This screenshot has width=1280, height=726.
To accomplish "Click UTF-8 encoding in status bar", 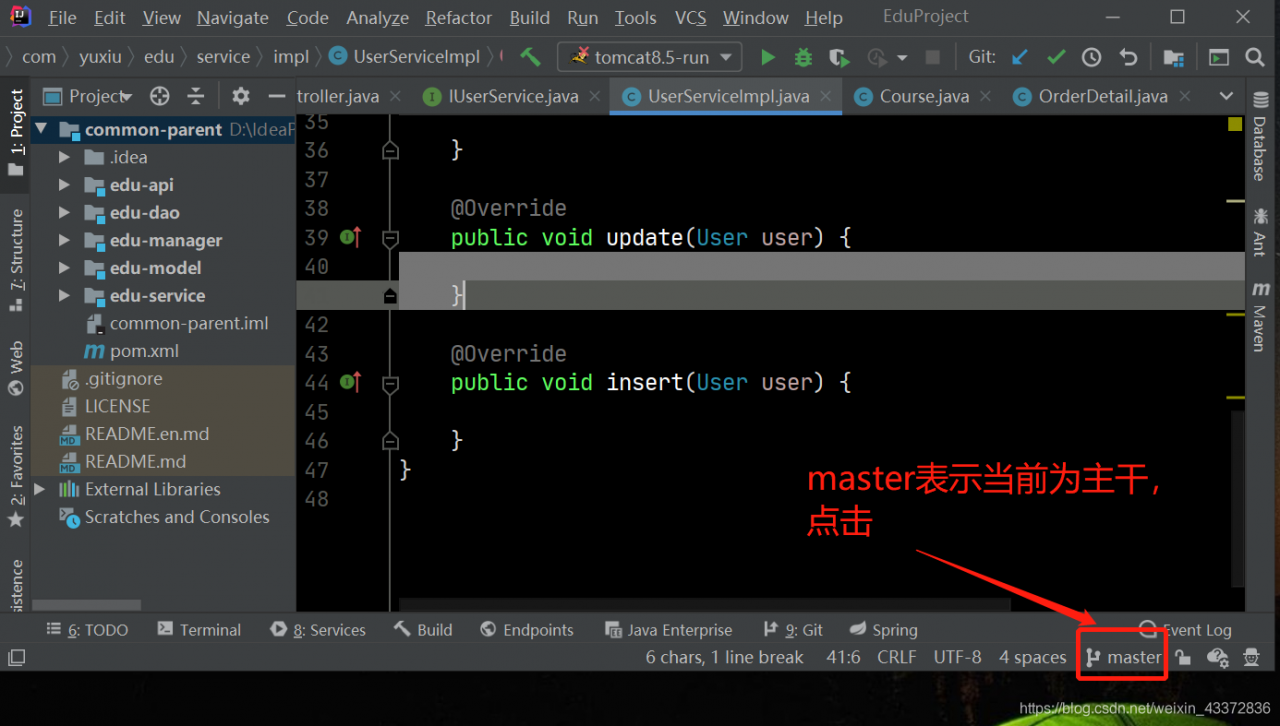I will click(957, 657).
